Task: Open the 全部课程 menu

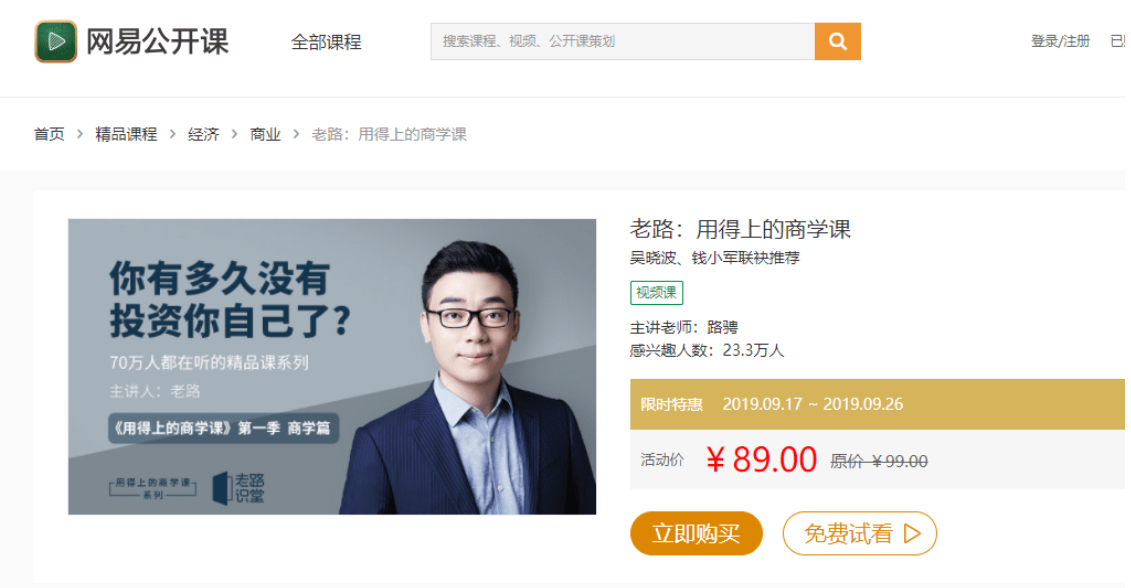Action: pos(326,42)
